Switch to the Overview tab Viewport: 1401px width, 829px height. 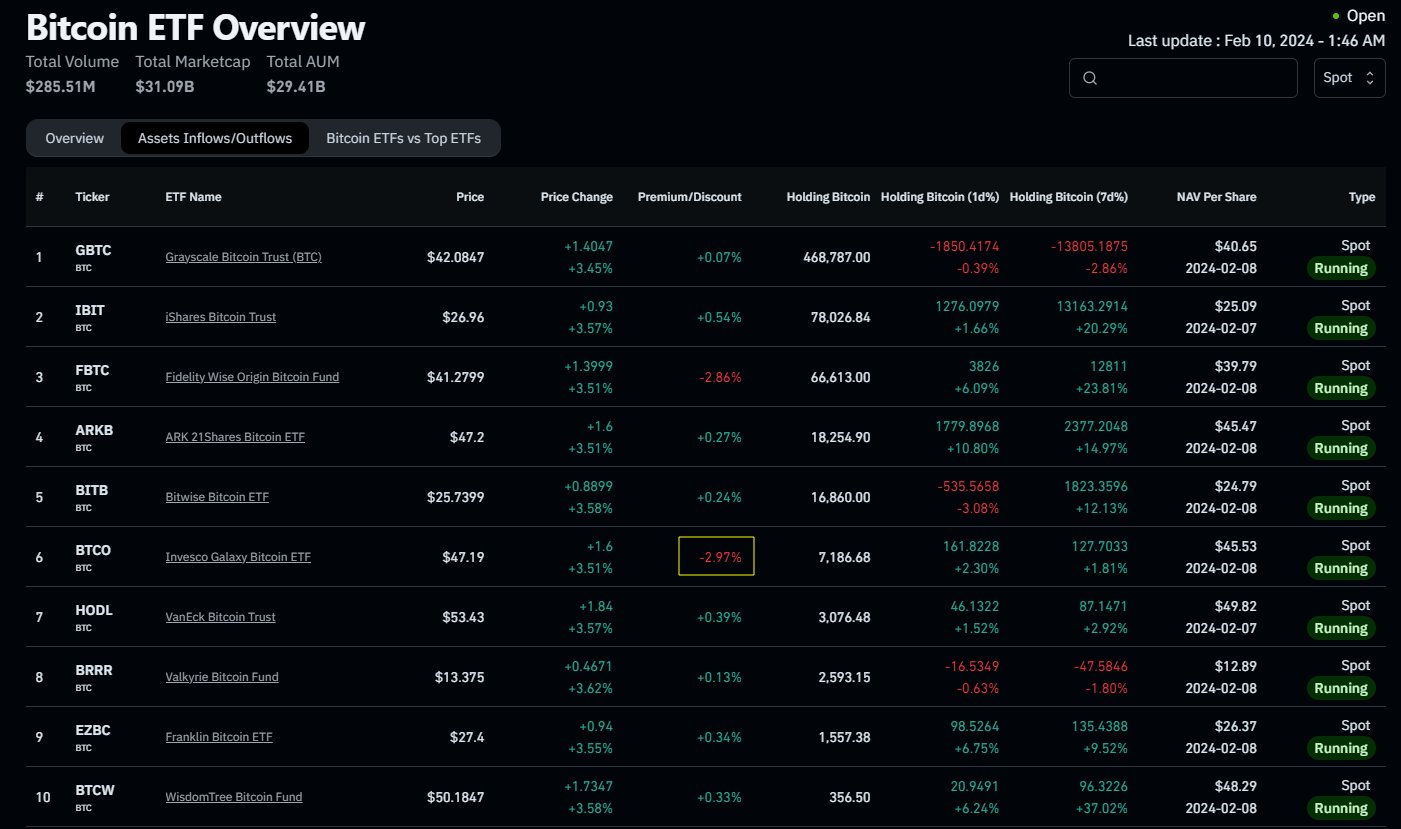coord(74,138)
